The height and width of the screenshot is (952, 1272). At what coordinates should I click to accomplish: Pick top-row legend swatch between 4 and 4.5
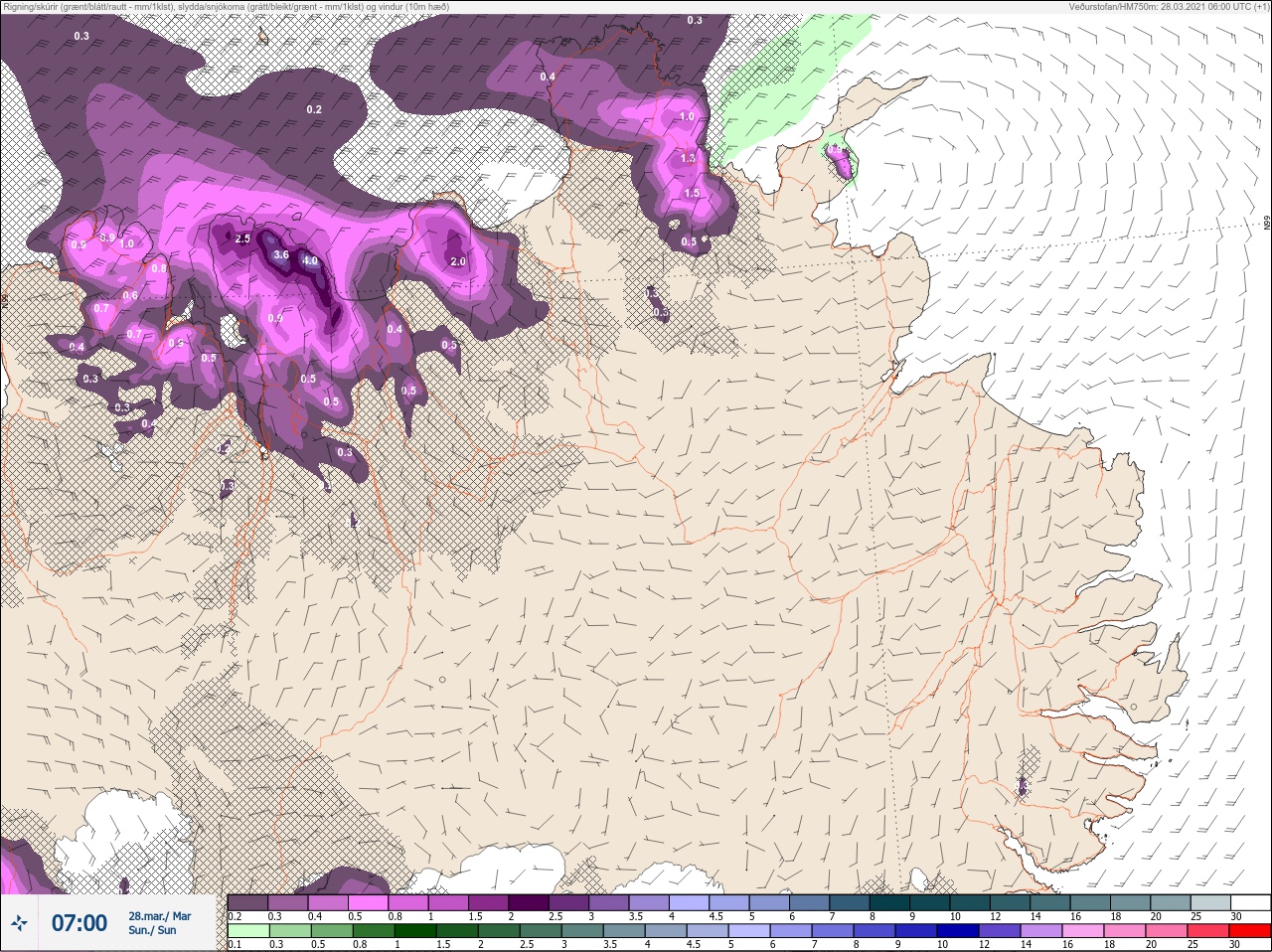click(690, 902)
